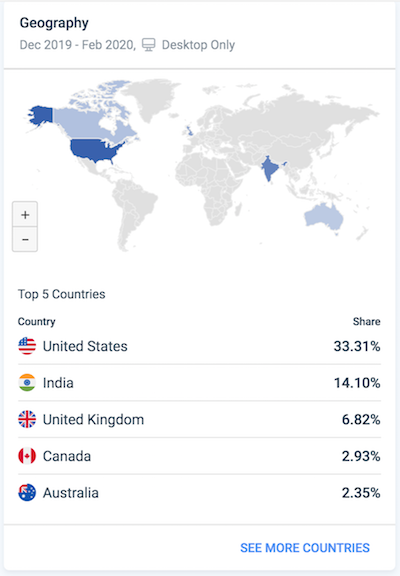400x576 pixels.
Task: Zoom in on the map with plus button
Action: tap(25, 215)
